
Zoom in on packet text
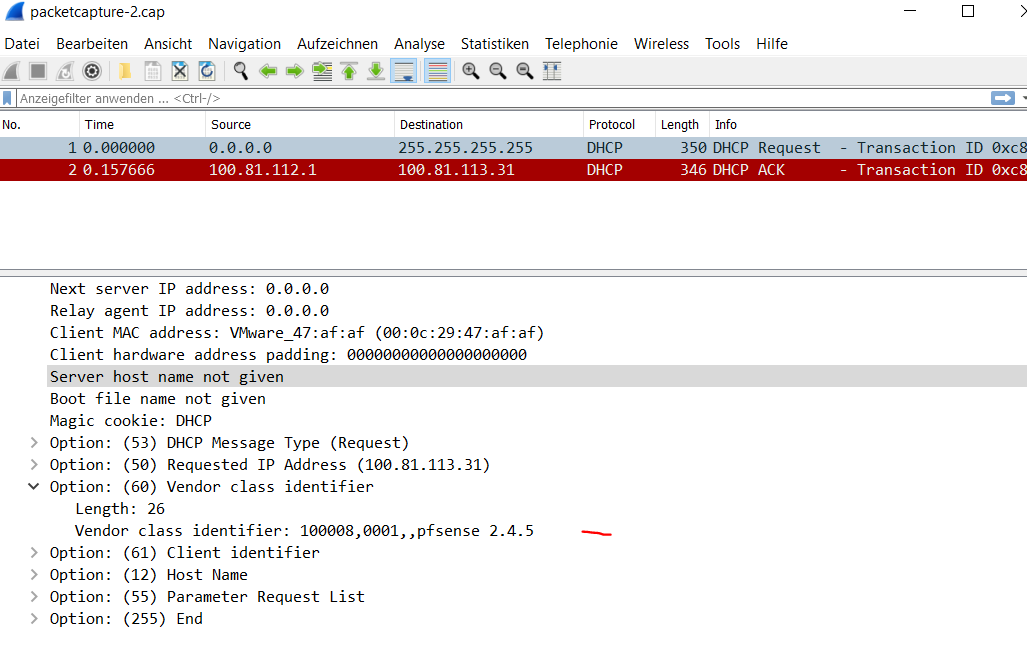(470, 71)
